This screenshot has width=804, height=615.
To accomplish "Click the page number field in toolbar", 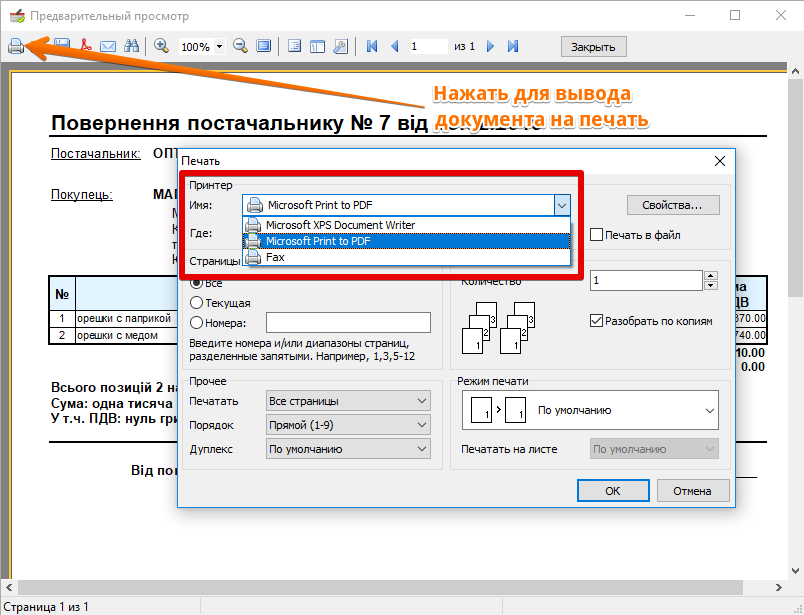I will click(x=429, y=47).
